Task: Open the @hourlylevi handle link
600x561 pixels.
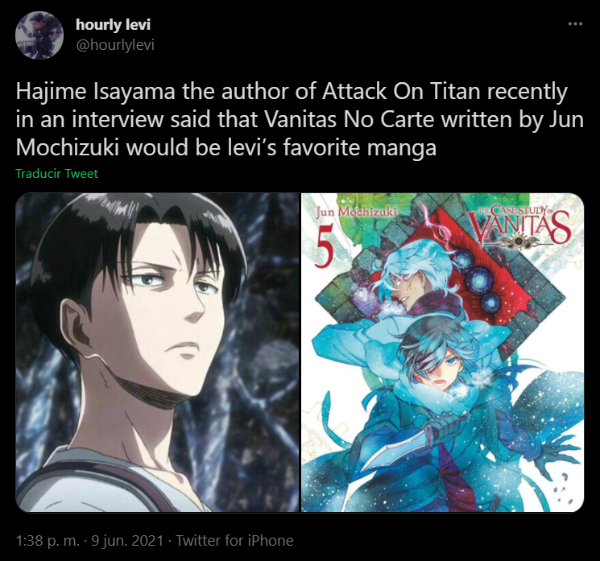Action: click(x=115, y=45)
